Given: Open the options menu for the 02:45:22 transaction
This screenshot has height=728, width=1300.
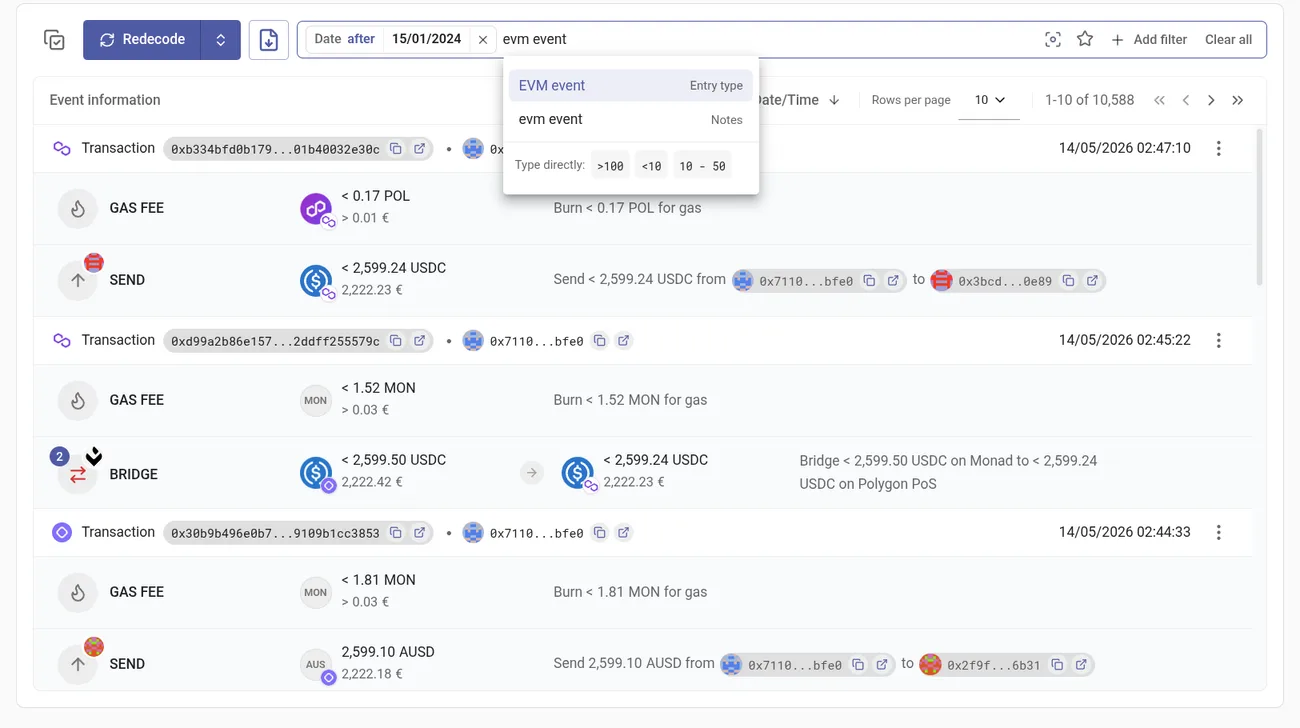Looking at the screenshot, I should [1218, 340].
